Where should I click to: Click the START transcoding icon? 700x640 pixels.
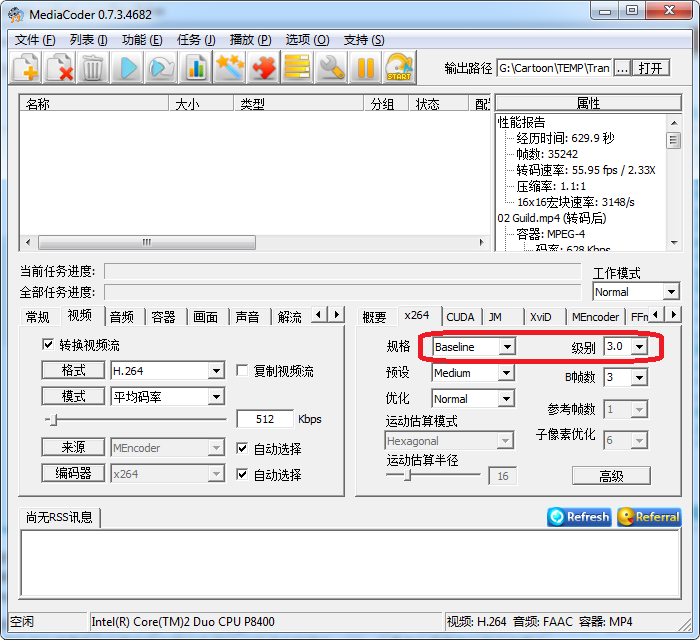(x=399, y=68)
